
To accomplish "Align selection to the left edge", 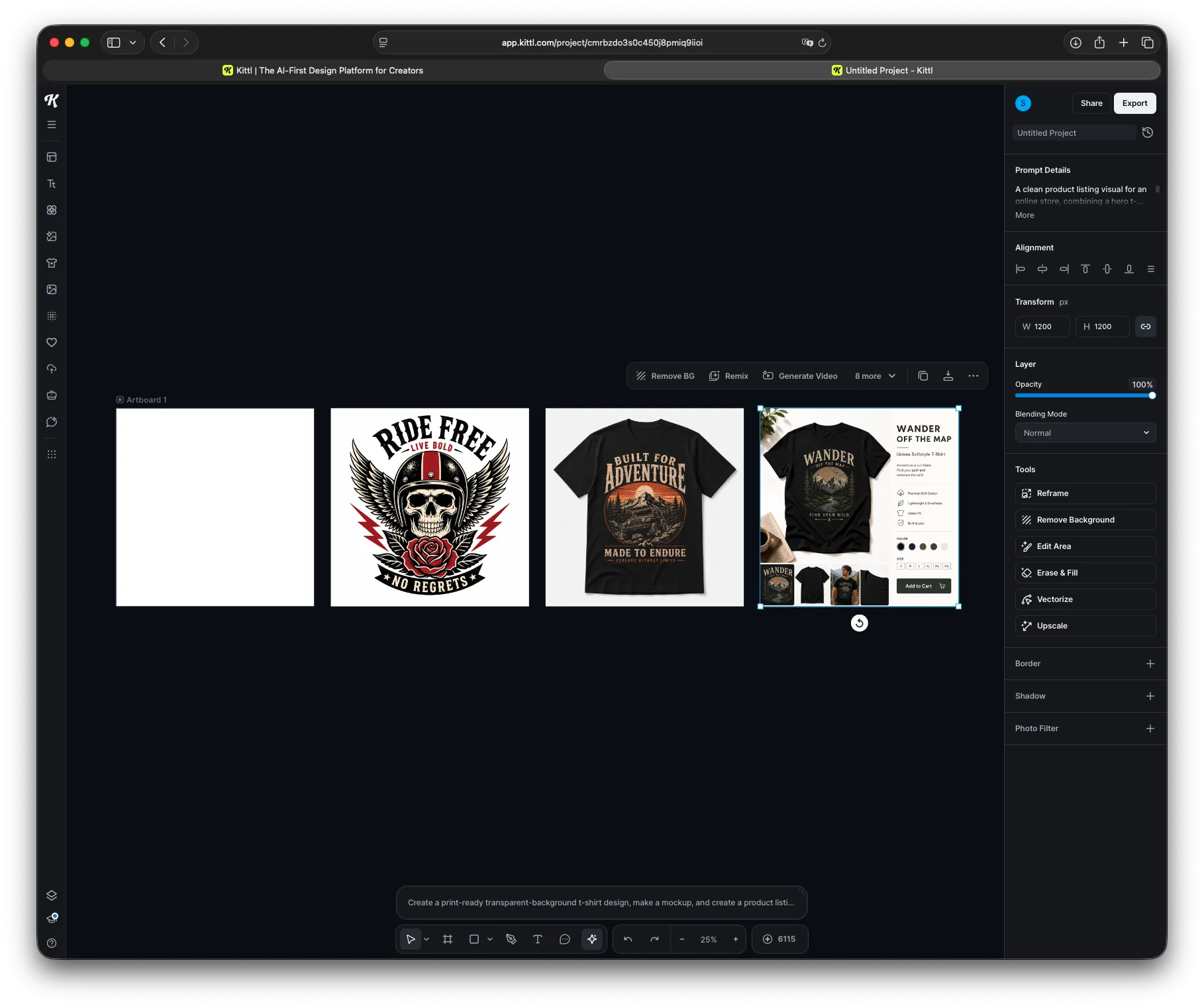I will click(x=1021, y=269).
